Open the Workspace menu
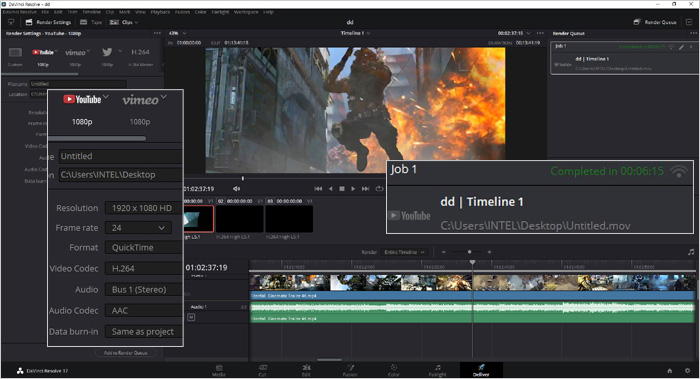 pyautogui.click(x=246, y=12)
